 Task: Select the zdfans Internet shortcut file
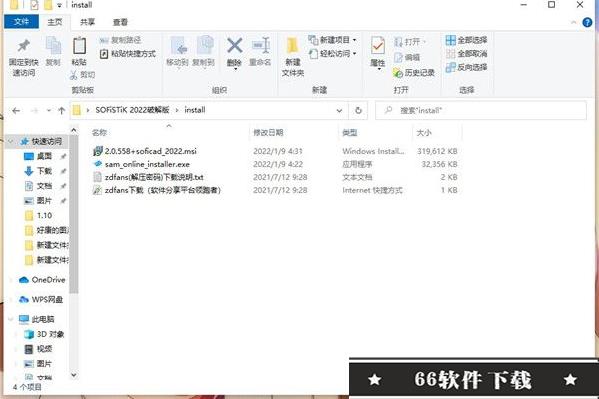pos(275,190)
